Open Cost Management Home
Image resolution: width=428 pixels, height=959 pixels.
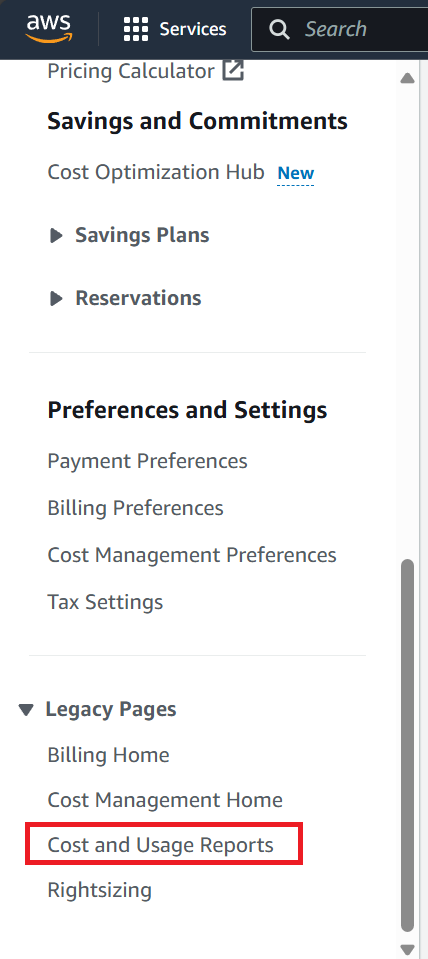click(x=165, y=800)
